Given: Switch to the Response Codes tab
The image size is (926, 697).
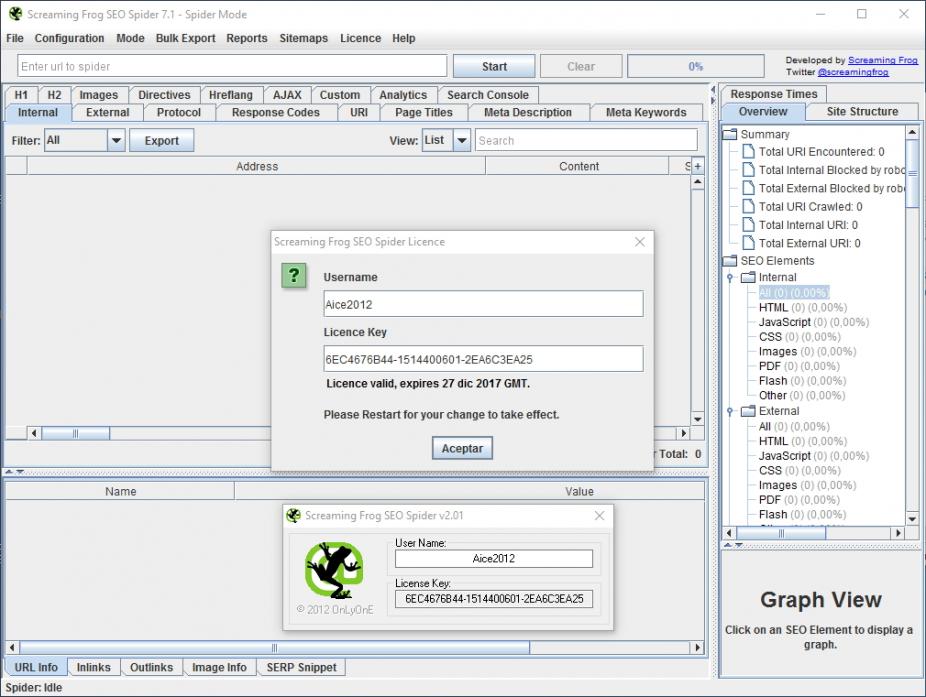Looking at the screenshot, I should click(x=275, y=113).
